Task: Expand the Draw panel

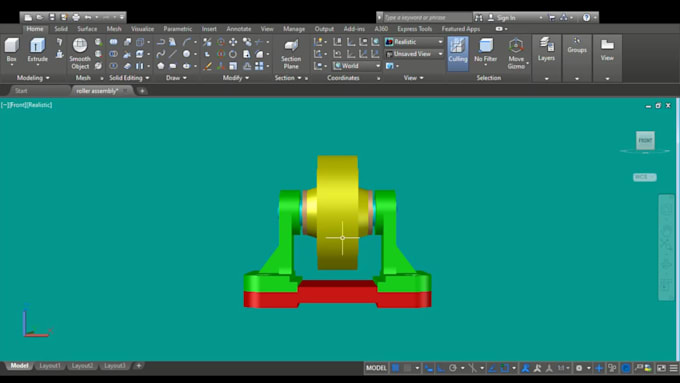Action: click(176, 78)
